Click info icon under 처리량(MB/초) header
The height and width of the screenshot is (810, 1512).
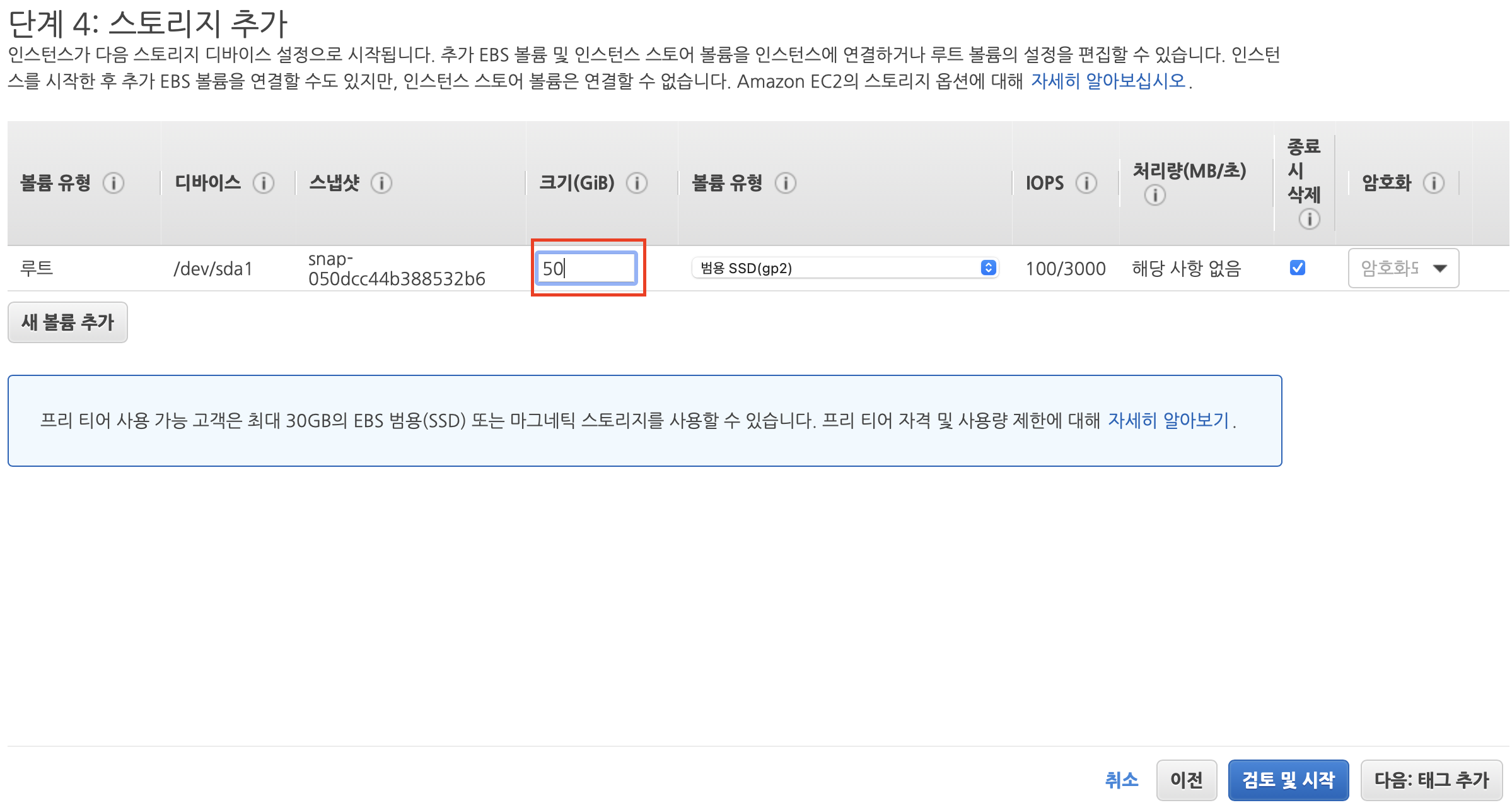pos(1154,195)
